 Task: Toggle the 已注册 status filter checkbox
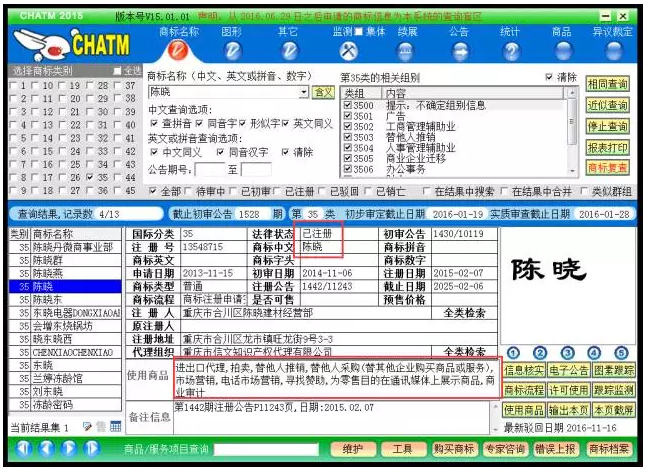277,191
